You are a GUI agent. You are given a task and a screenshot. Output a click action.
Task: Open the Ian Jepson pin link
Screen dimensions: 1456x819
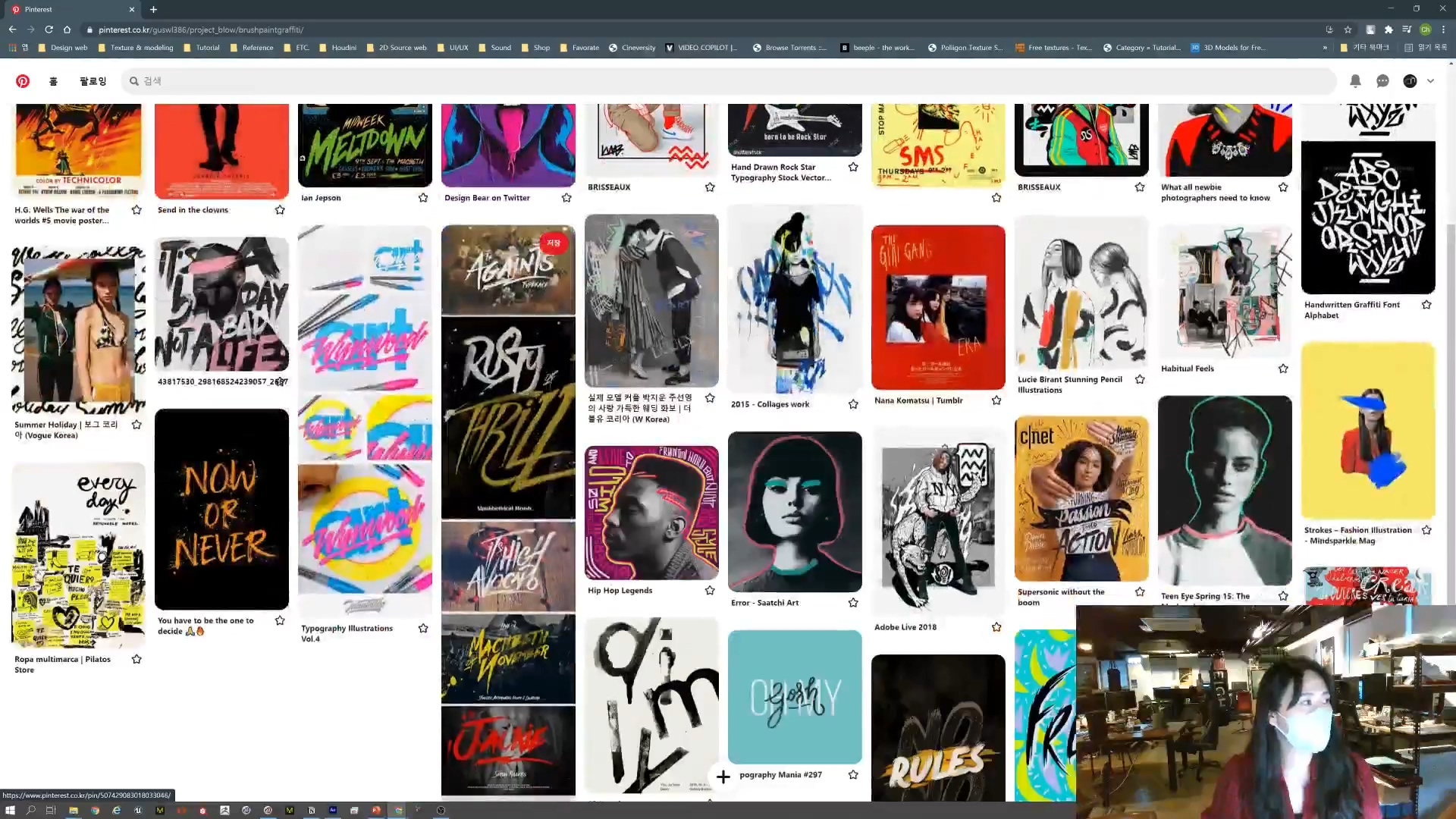point(322,198)
